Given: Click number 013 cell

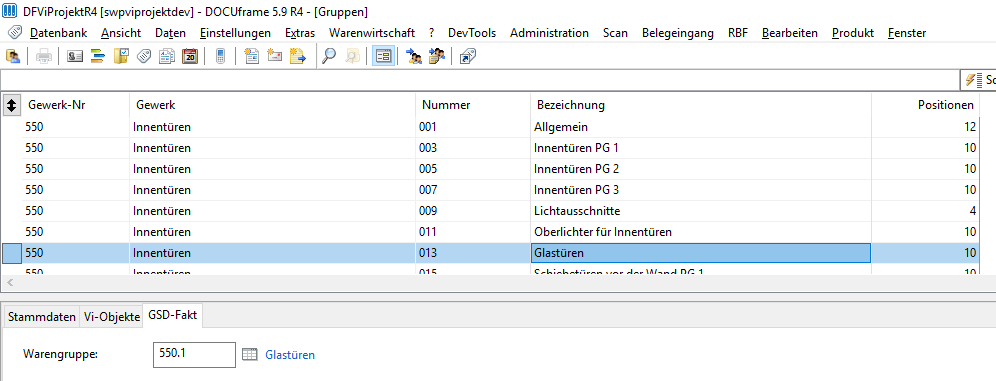Looking at the screenshot, I should pyautogui.click(x=473, y=253).
